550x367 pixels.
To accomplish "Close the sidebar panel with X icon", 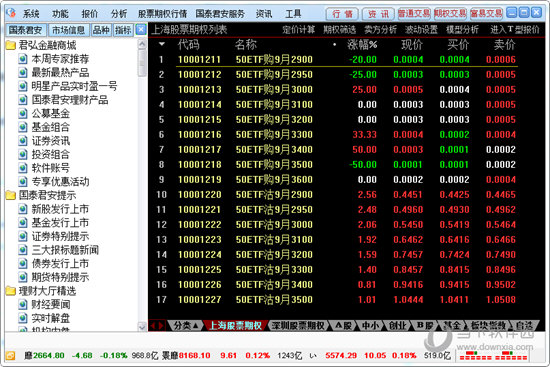I will pyautogui.click(x=141, y=29).
